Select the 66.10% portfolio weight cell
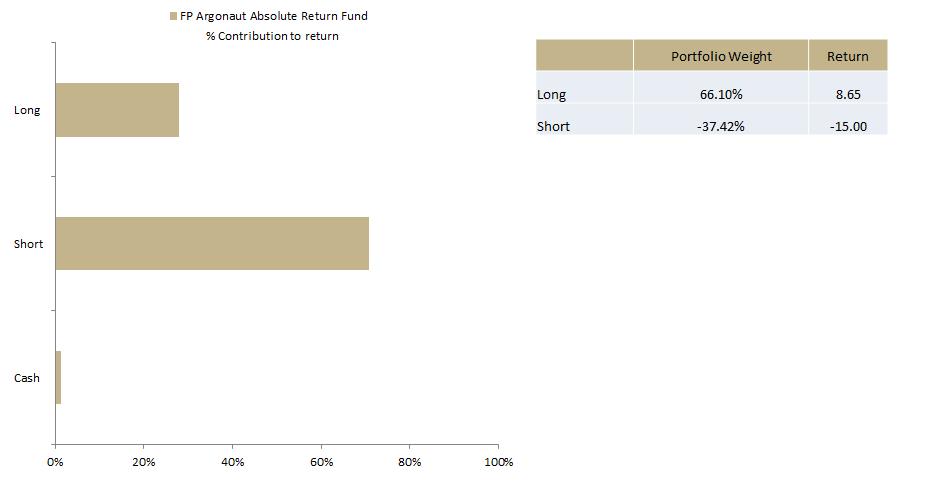Screen dimensions: 932x485 click(x=721, y=95)
